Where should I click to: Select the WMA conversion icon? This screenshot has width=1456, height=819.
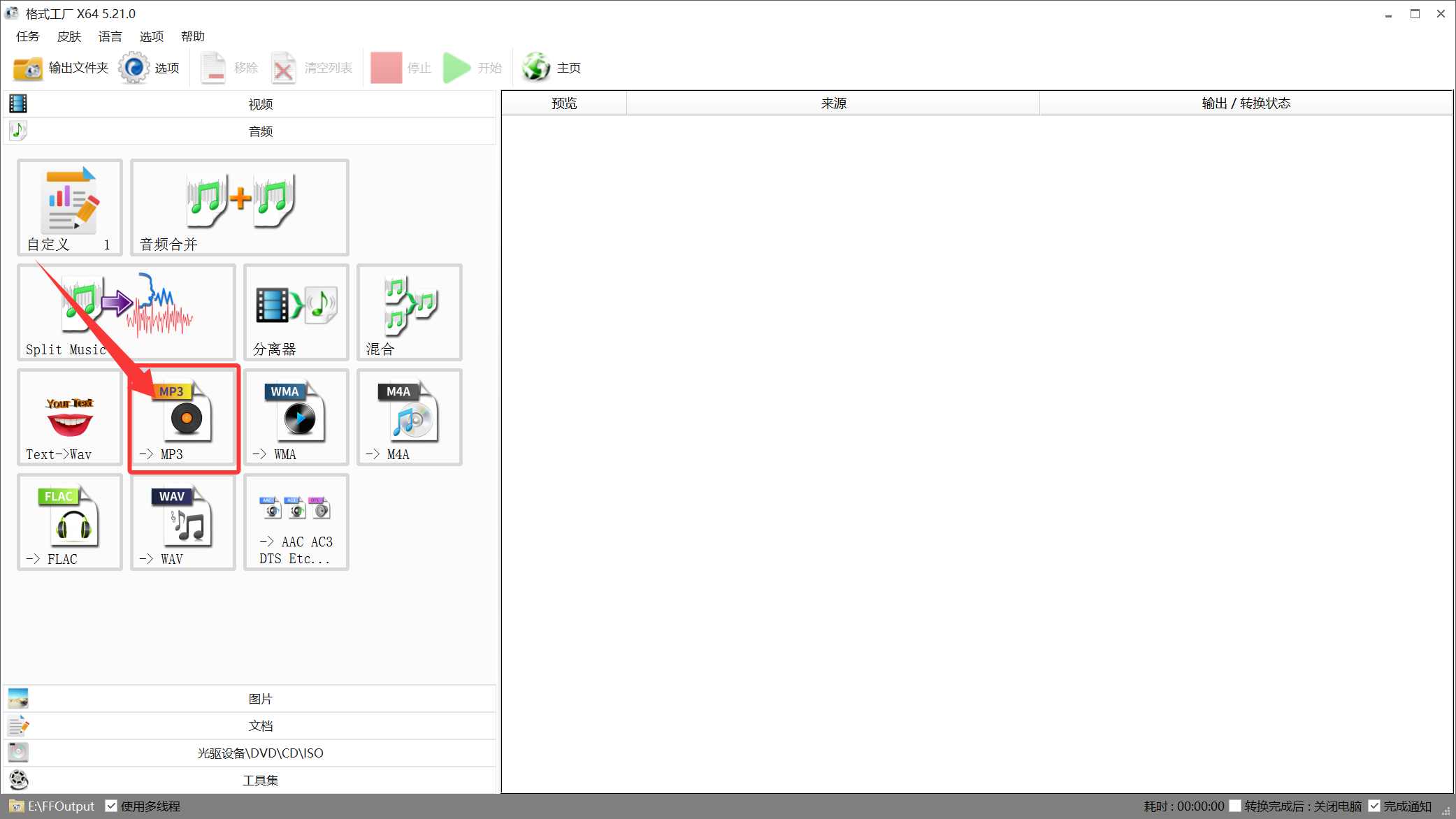[296, 417]
